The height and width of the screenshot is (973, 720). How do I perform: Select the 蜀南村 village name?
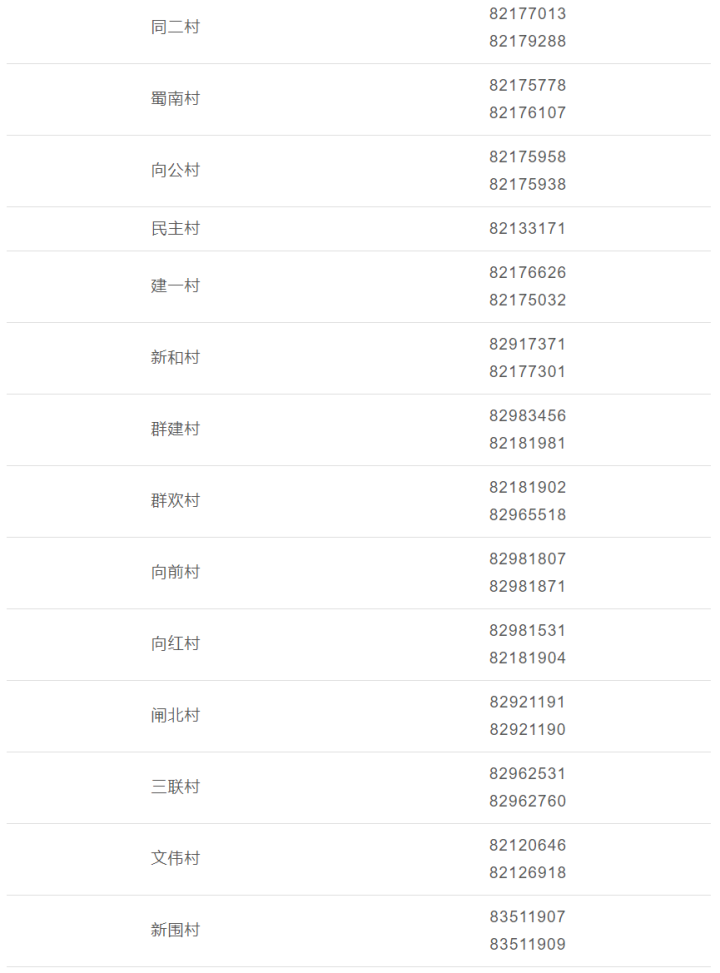(175, 99)
